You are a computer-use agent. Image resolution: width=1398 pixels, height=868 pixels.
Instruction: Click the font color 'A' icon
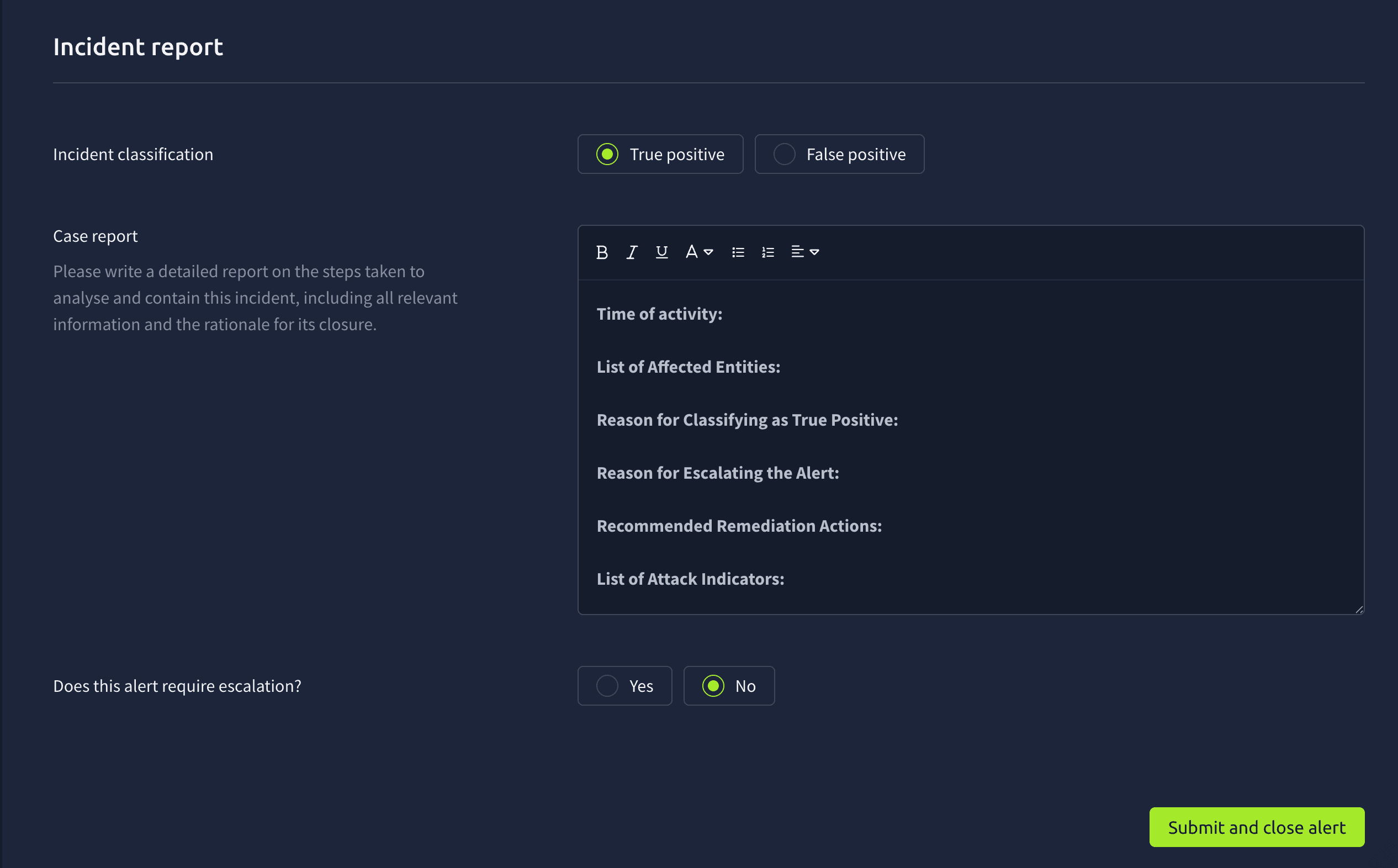pos(691,252)
